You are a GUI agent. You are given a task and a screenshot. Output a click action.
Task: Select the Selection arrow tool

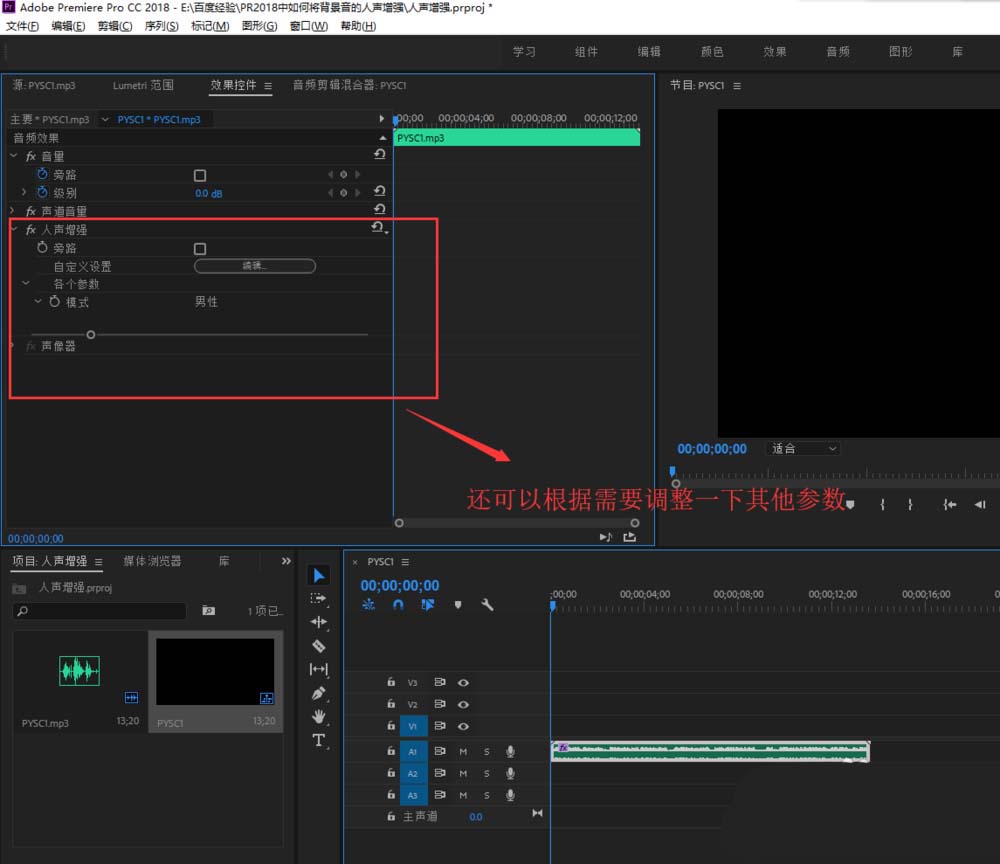pyautogui.click(x=319, y=575)
